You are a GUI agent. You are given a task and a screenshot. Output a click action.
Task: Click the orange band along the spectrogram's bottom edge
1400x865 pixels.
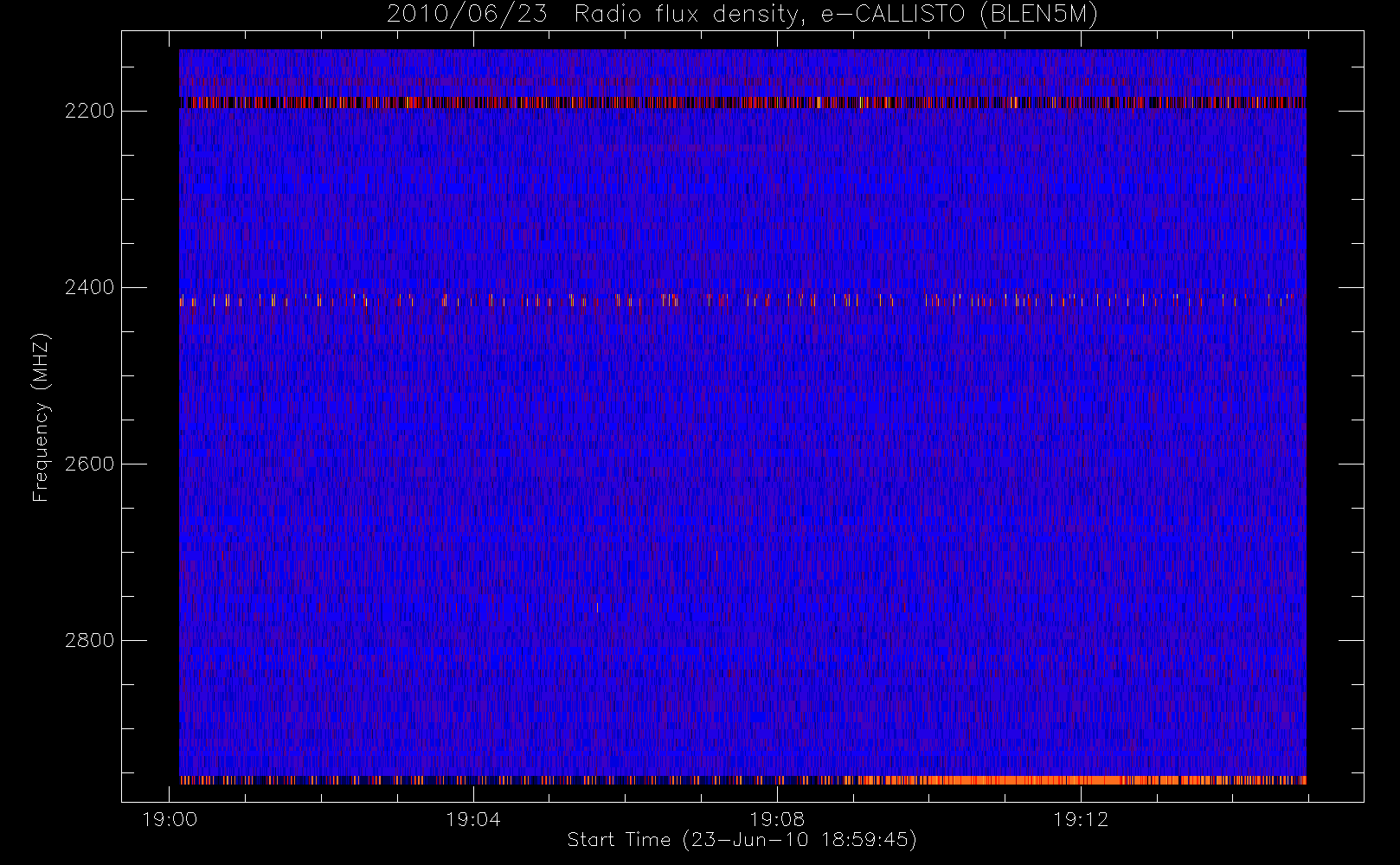742,780
